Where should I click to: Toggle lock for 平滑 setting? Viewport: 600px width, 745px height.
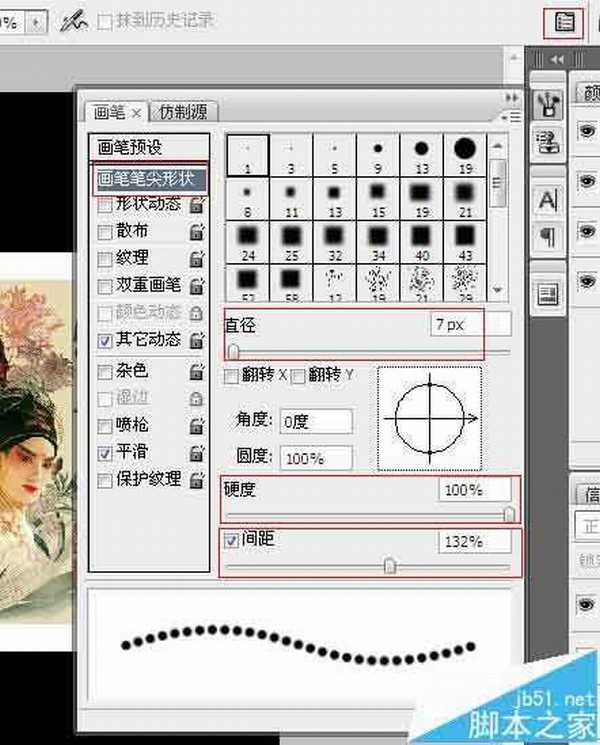(197, 453)
